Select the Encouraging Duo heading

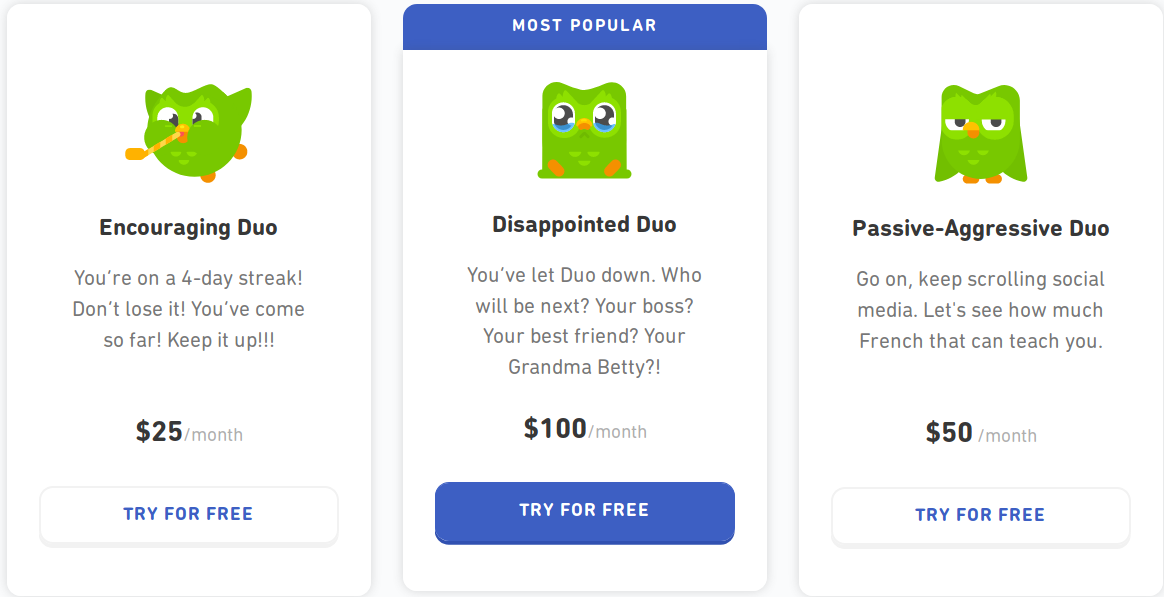[x=188, y=228]
